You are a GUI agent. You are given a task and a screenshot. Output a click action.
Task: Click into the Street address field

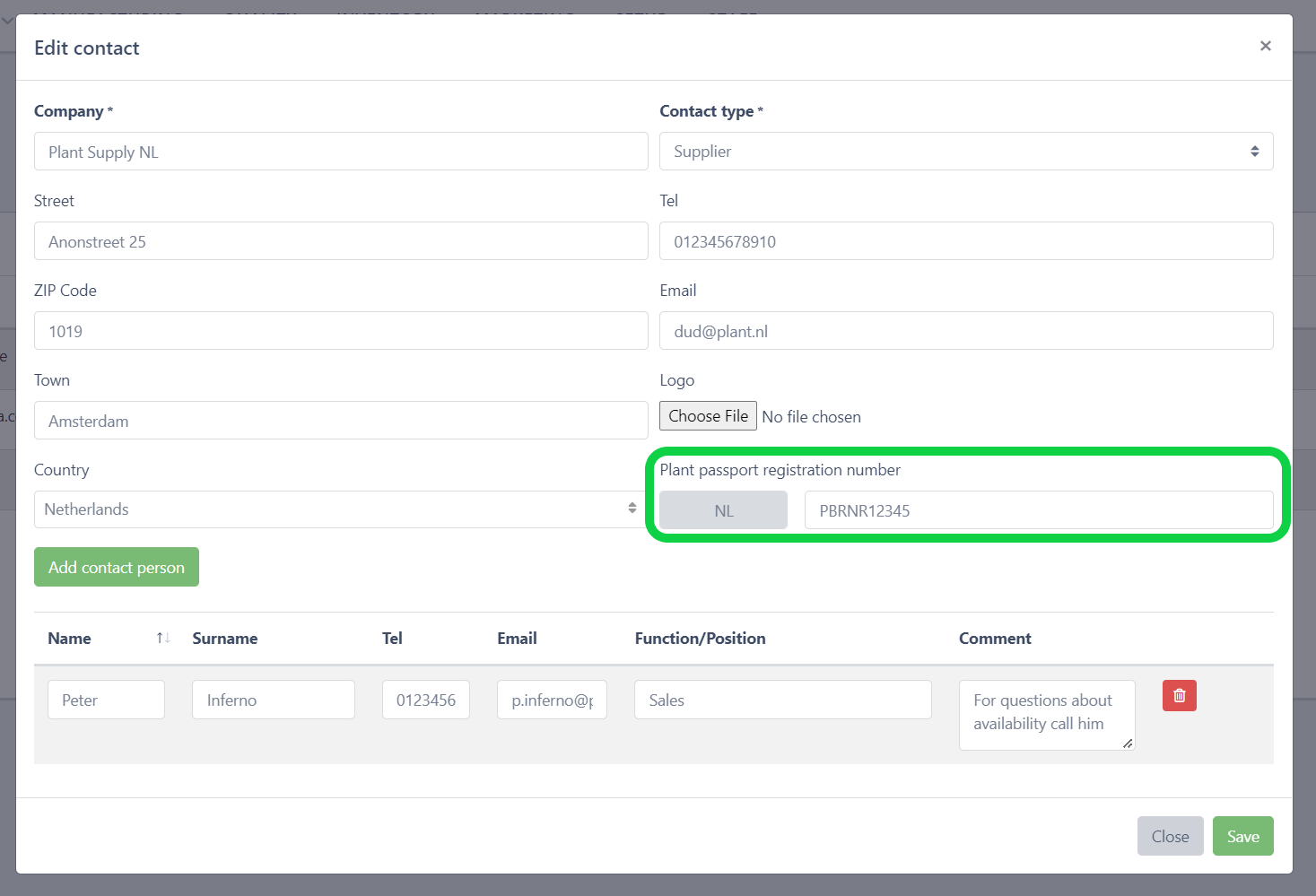[x=341, y=241]
